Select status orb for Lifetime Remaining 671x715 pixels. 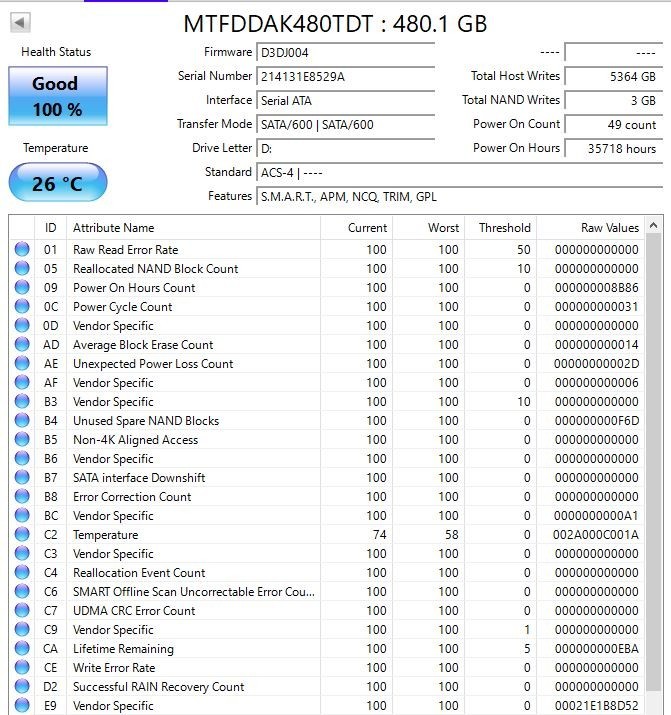point(22,648)
